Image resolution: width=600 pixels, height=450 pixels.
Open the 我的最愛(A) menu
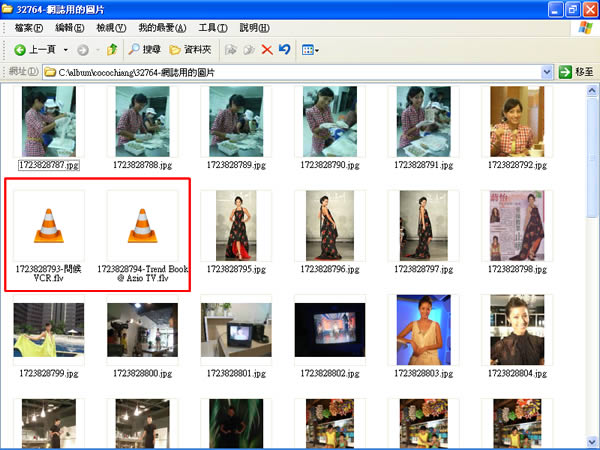(162, 28)
